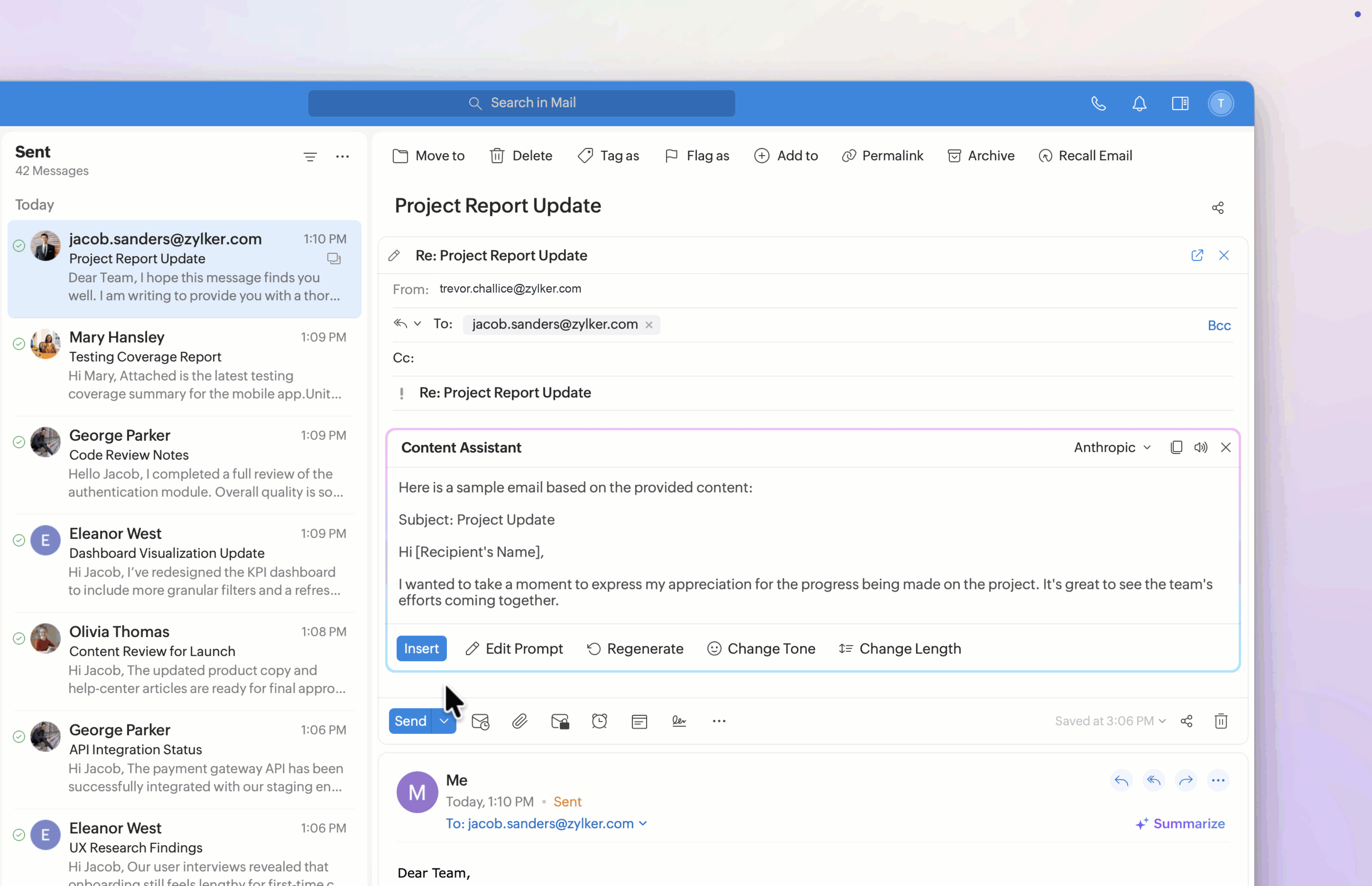Viewport: 1372px width, 886px height.
Task: Toggle the high priority exclamation mark
Action: tap(401, 393)
